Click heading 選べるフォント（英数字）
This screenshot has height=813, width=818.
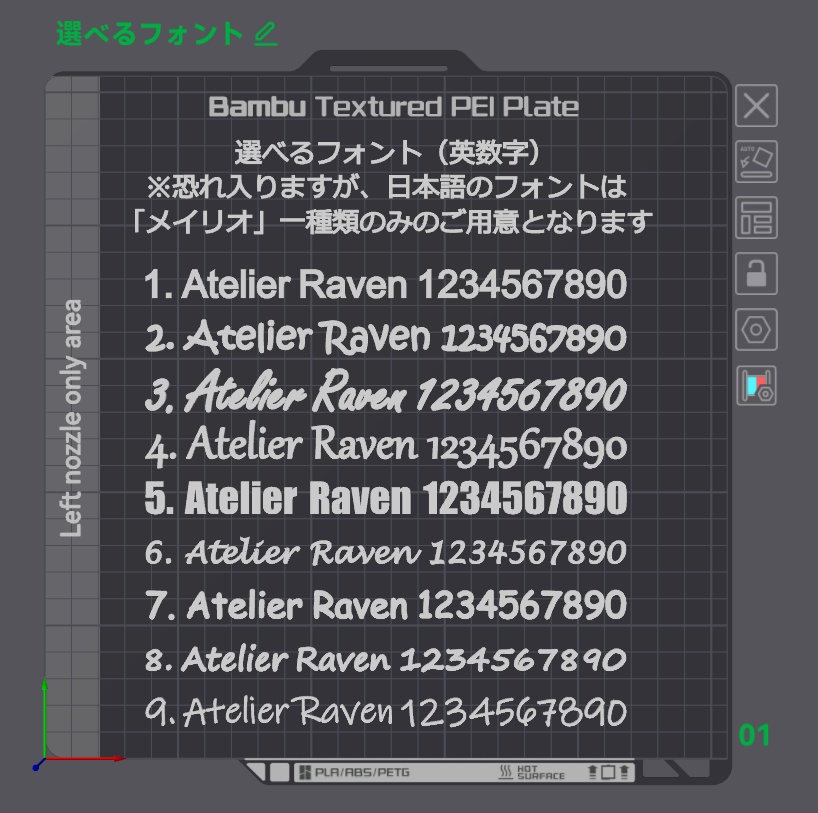click(x=387, y=152)
